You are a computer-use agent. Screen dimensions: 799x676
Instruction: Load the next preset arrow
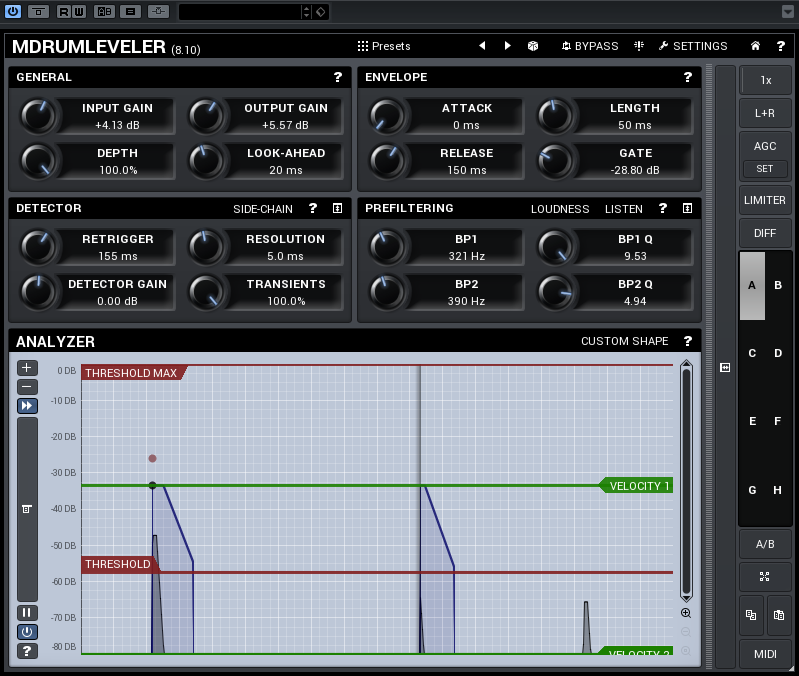507,46
